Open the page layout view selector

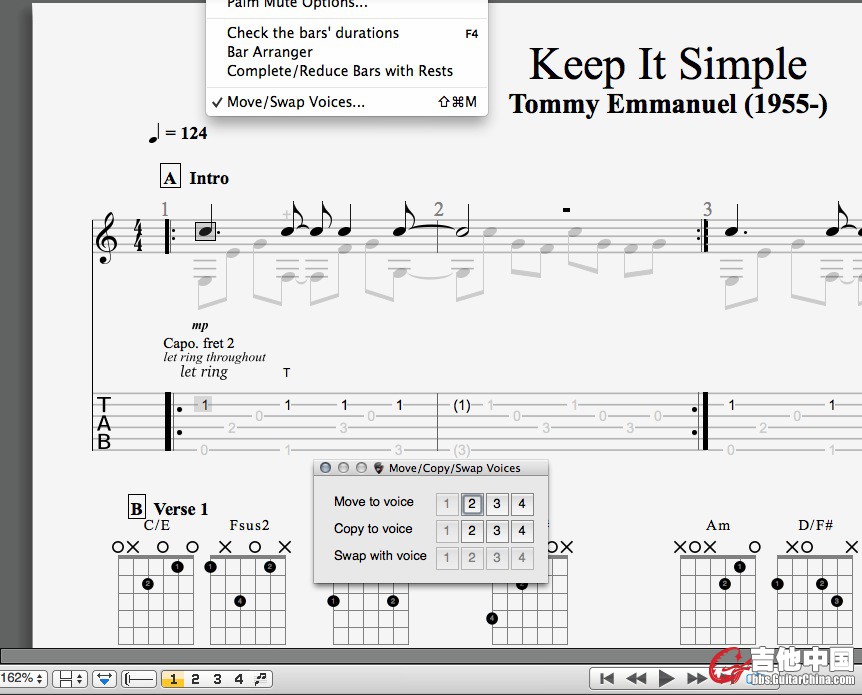click(70, 679)
